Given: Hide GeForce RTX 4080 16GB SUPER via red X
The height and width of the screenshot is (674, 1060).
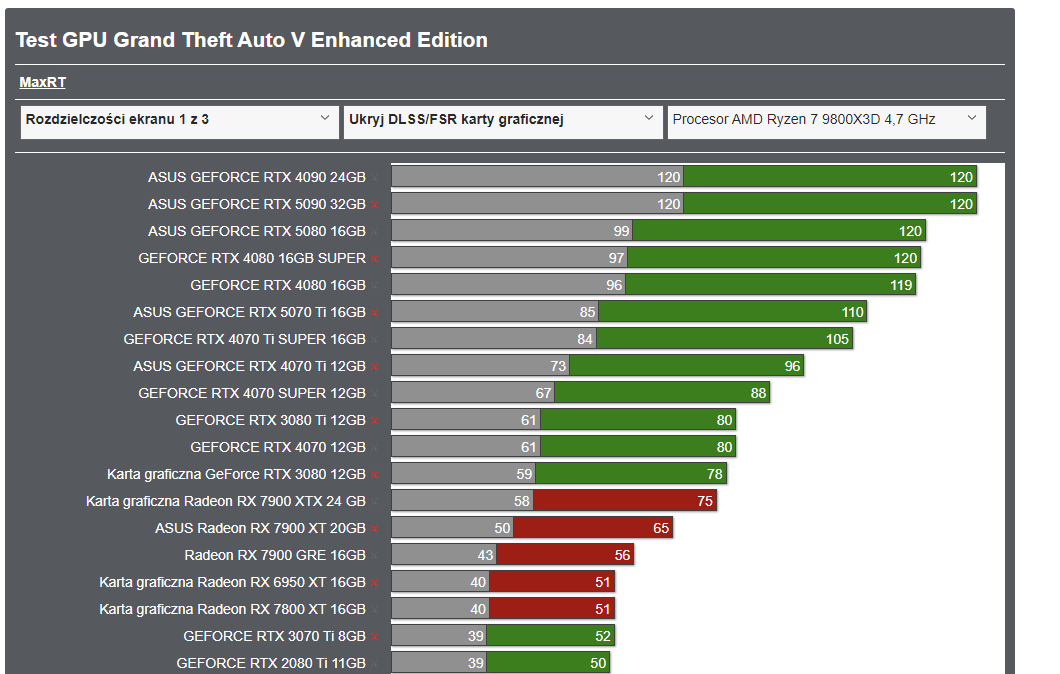Looking at the screenshot, I should 375,258.
